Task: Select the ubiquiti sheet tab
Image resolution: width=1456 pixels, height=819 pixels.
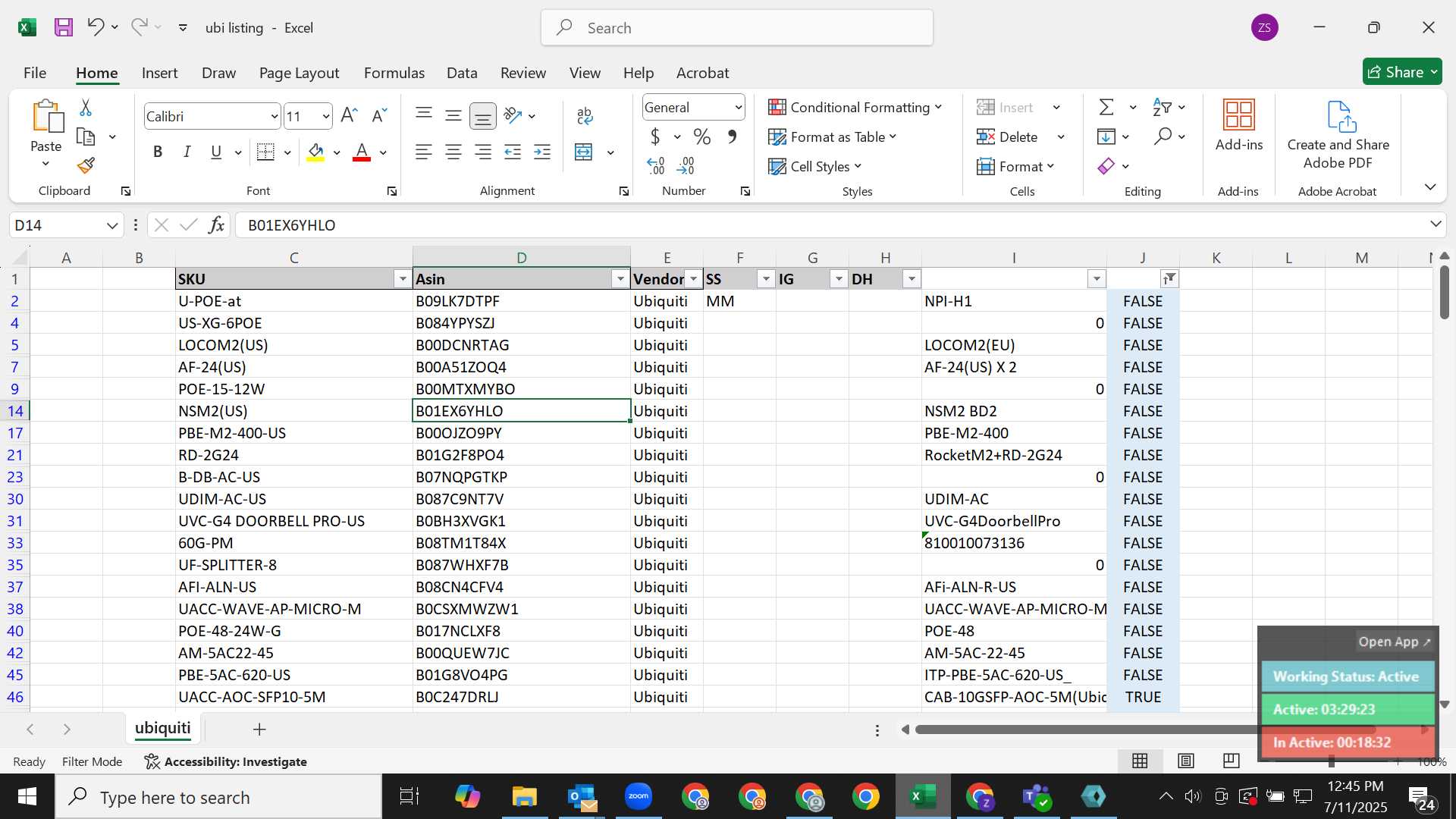Action: 163,729
